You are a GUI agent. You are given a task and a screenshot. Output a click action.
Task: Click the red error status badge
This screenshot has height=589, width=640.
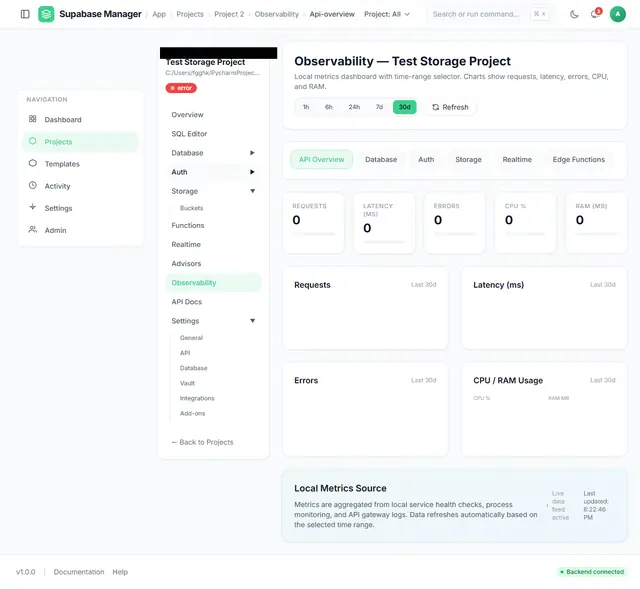pyautogui.click(x=181, y=88)
